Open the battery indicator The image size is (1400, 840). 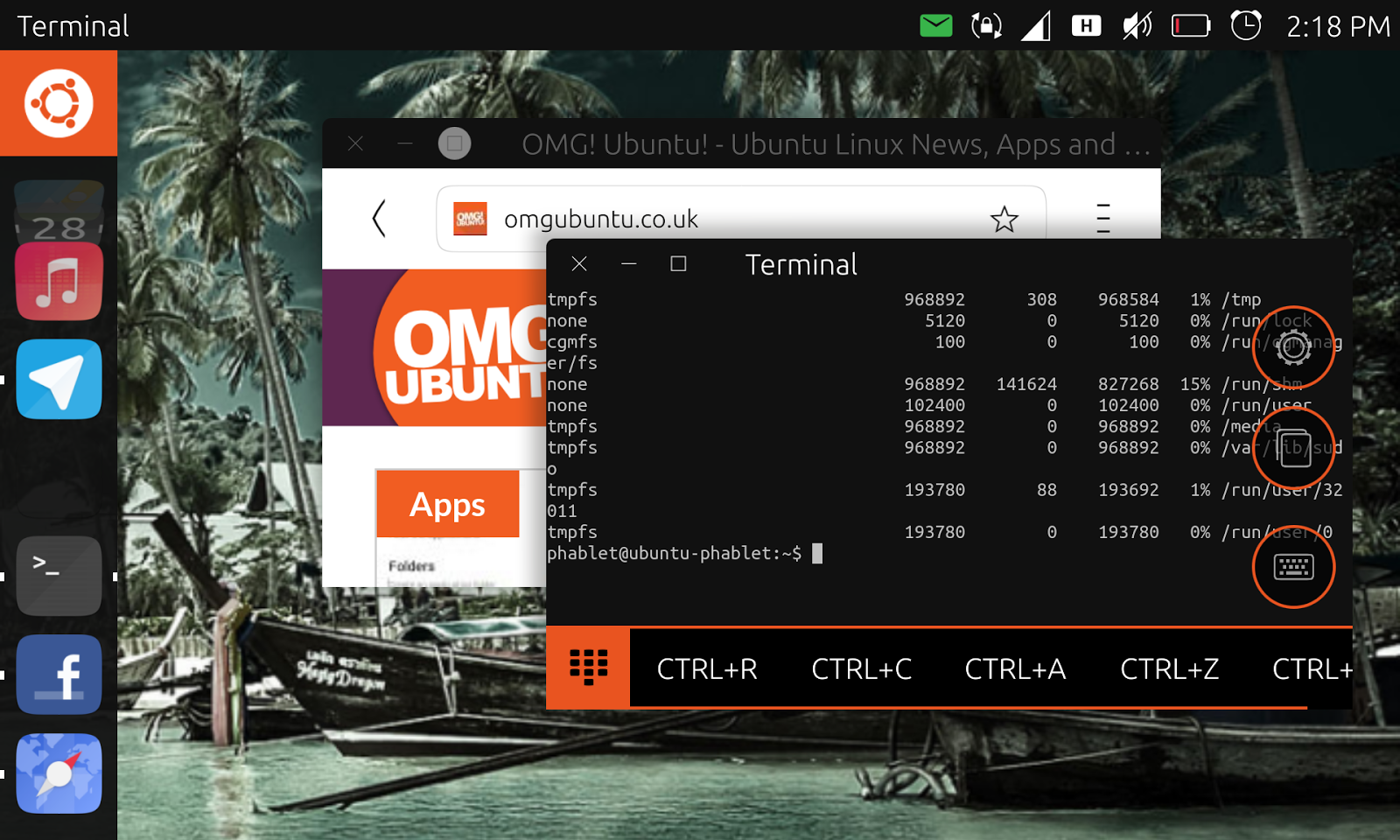[x=1190, y=25]
